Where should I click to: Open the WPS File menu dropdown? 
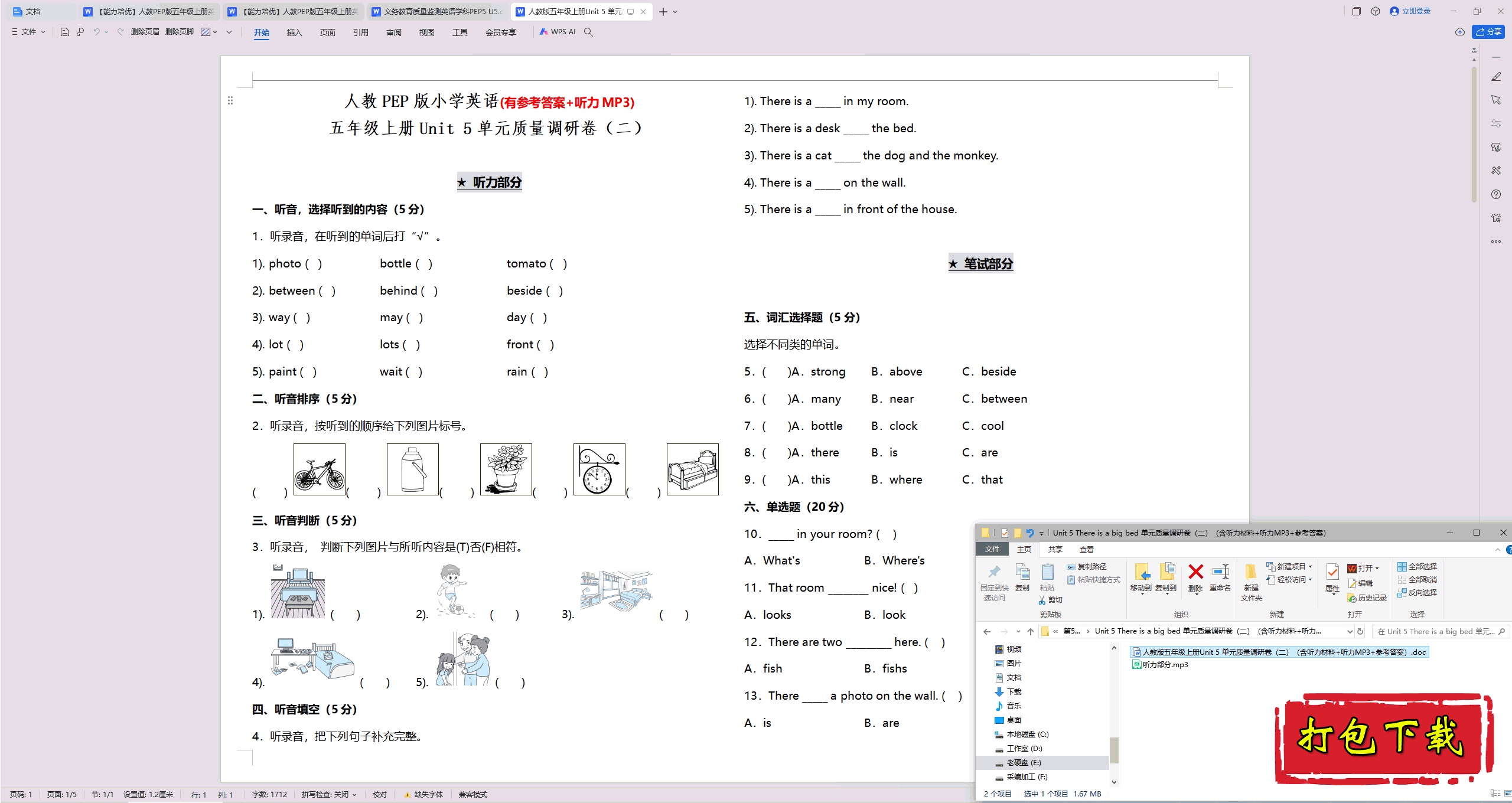tap(29, 32)
